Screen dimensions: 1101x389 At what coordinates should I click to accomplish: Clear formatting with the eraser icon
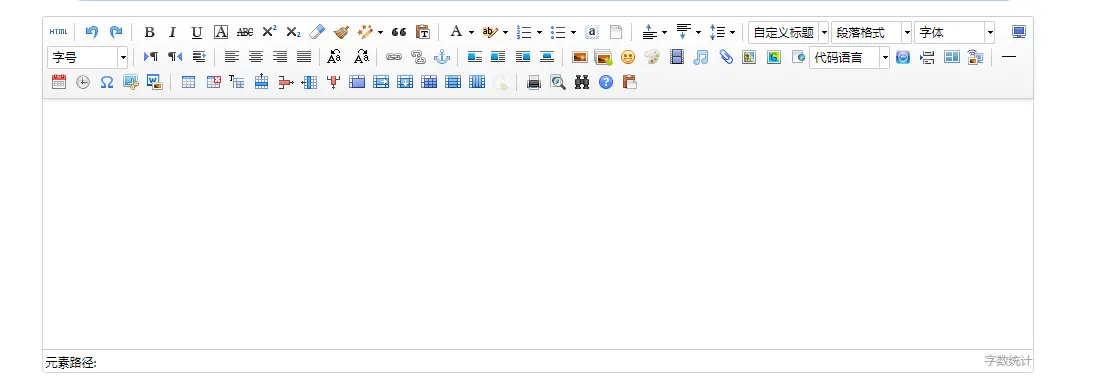tap(317, 32)
